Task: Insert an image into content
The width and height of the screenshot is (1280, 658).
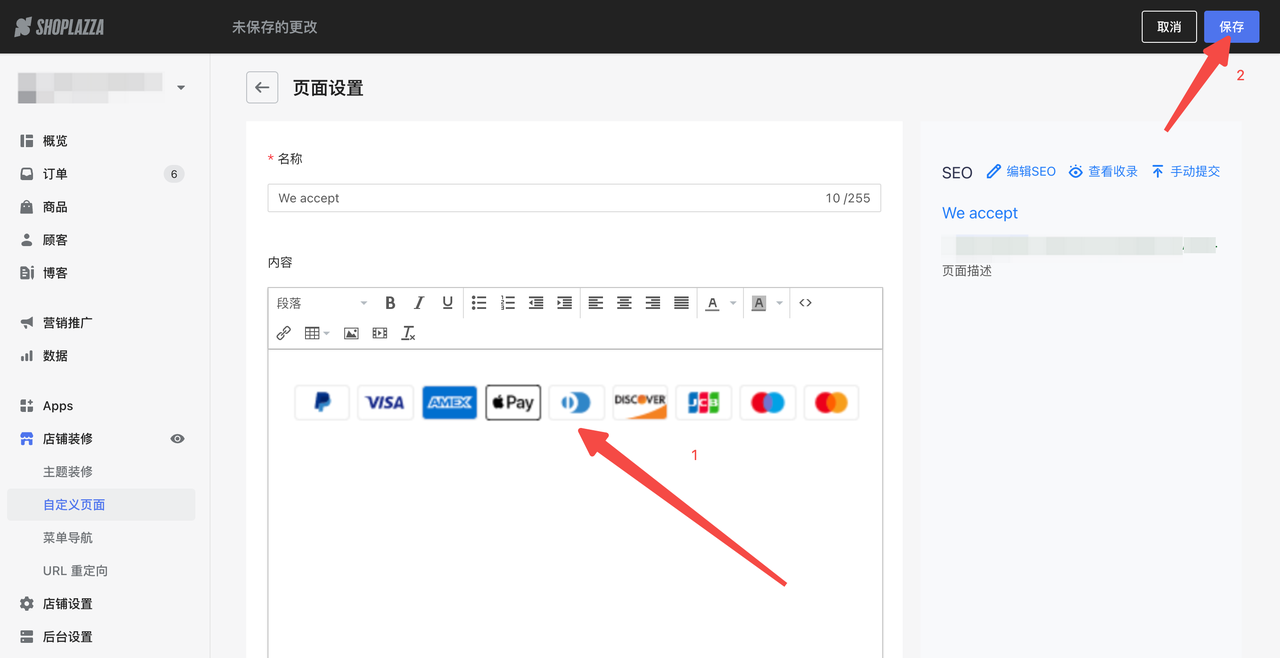Action: [x=351, y=333]
